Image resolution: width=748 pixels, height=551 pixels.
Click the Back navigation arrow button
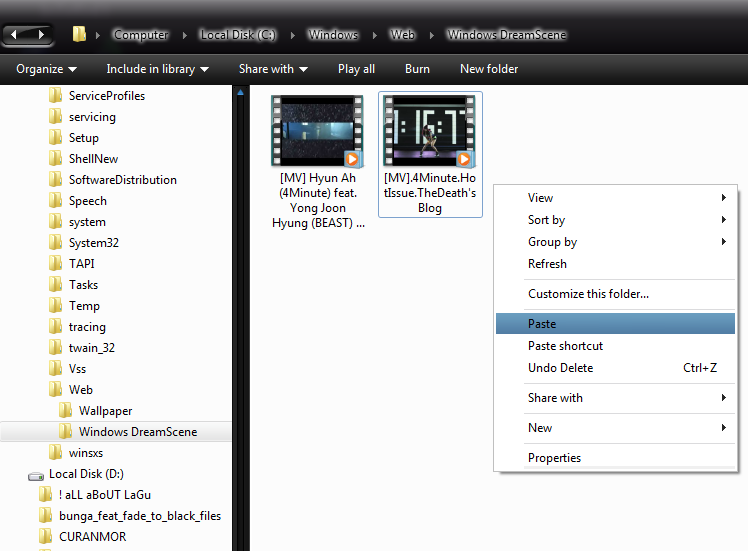point(15,34)
